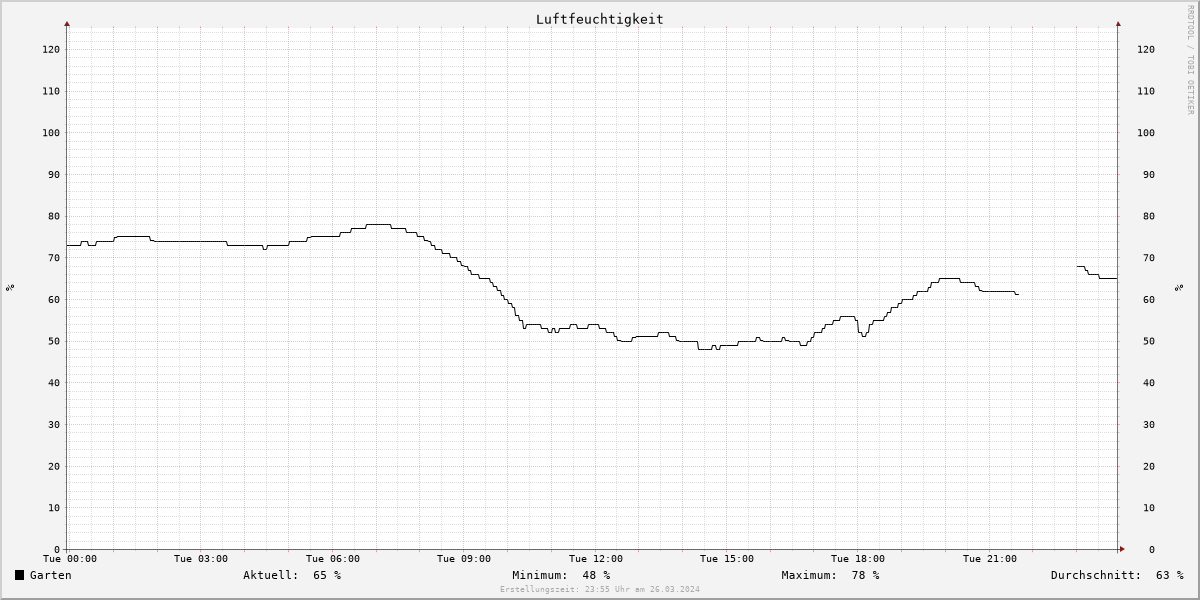This screenshot has height=600, width=1200.
Task: Click the 'Durchschnitt: 63 %' value
Action: point(1117,575)
